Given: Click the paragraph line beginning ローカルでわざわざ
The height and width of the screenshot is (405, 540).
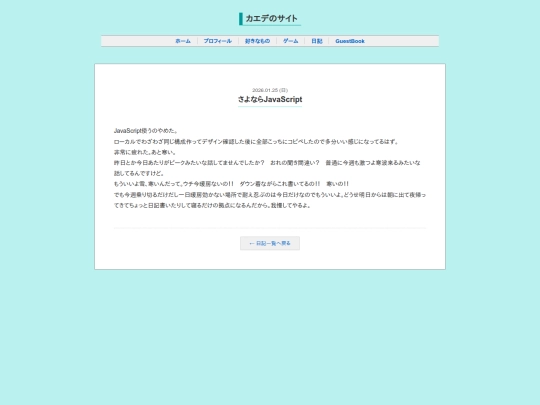Looking at the screenshot, I should (x=256, y=142).
